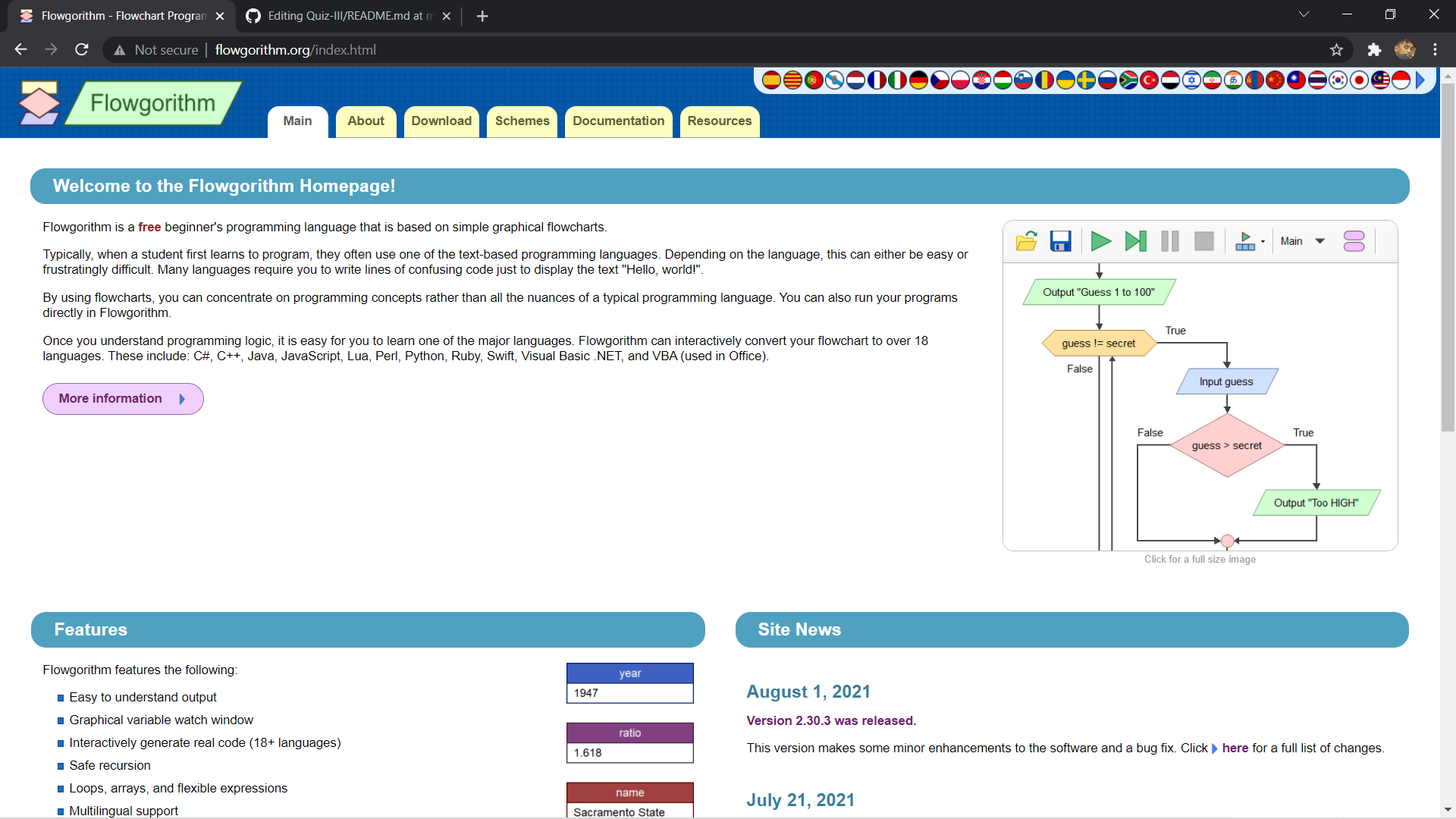The width and height of the screenshot is (1456, 819).
Task: Choose the Japanese flag language icon
Action: tap(1359, 80)
